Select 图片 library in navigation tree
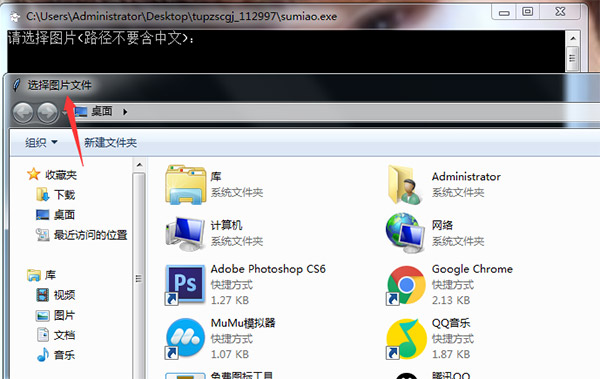600x379 pixels. coord(64,315)
